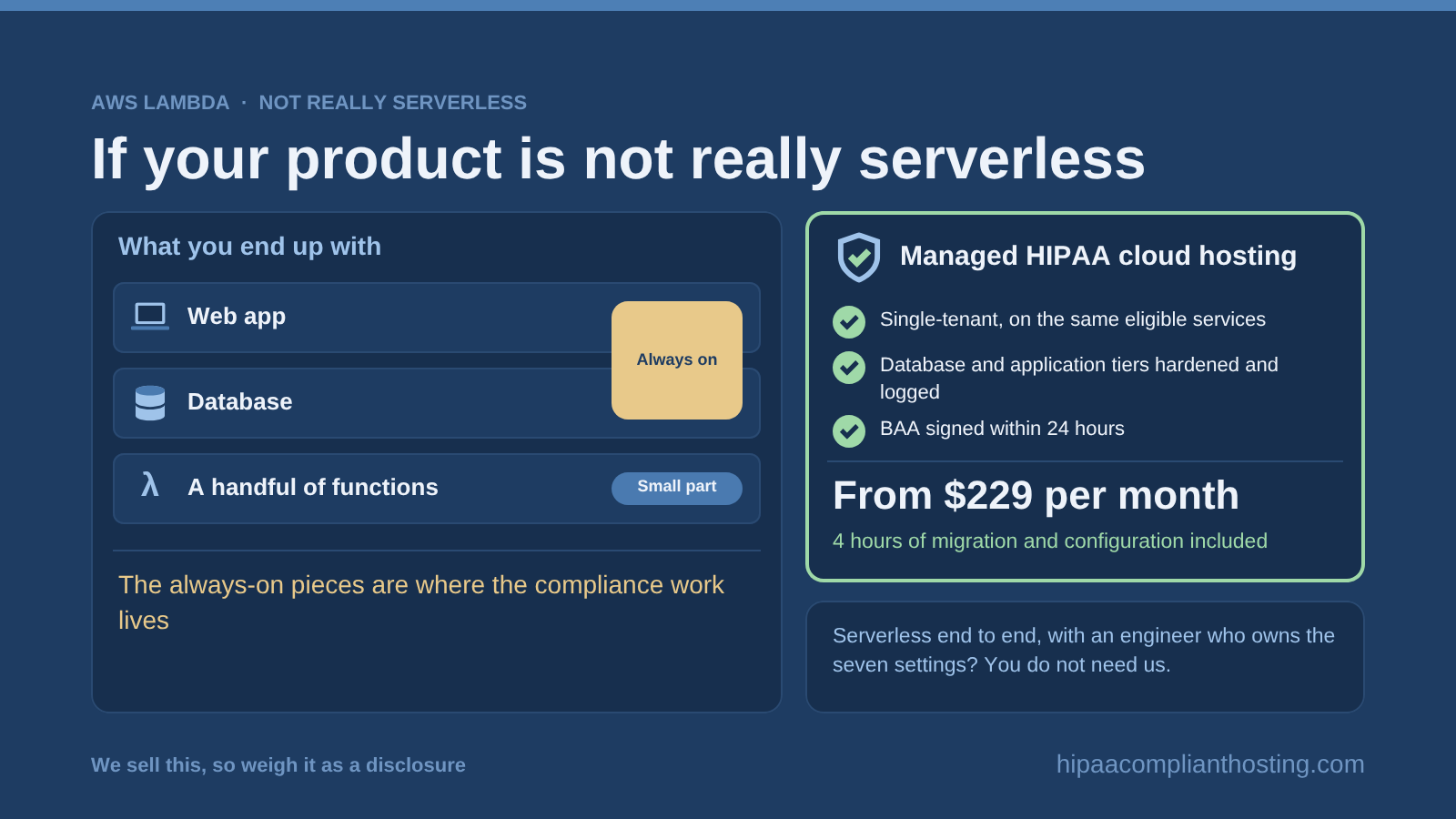Click the From $229 per month price
This screenshot has width=1456, height=819.
(x=1036, y=496)
